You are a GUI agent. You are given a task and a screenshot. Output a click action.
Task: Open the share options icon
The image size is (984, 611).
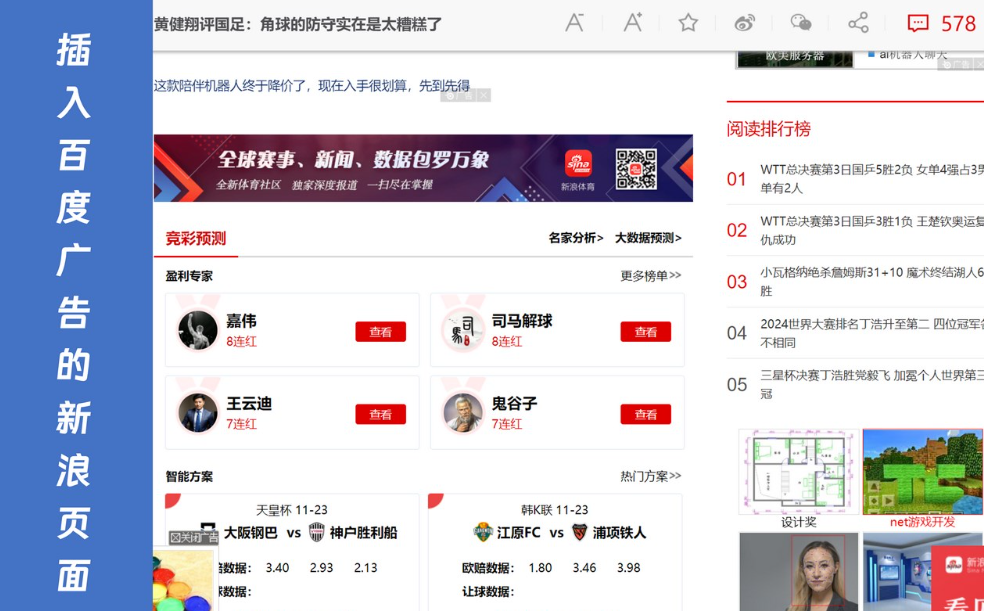pyautogui.click(x=858, y=23)
